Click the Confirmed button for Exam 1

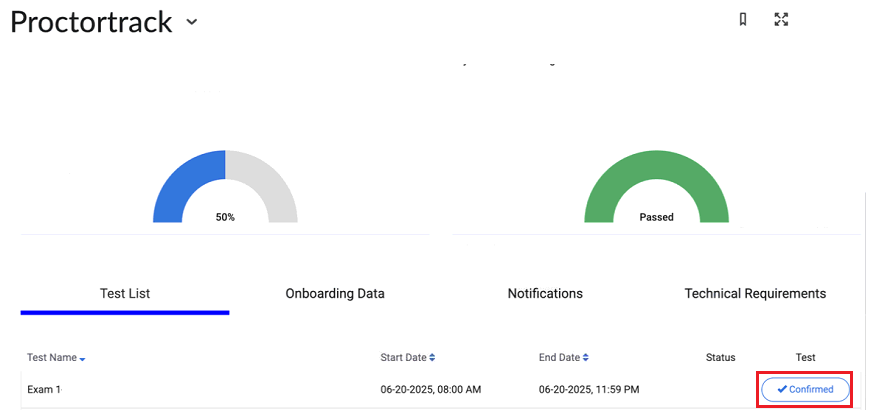coord(805,390)
